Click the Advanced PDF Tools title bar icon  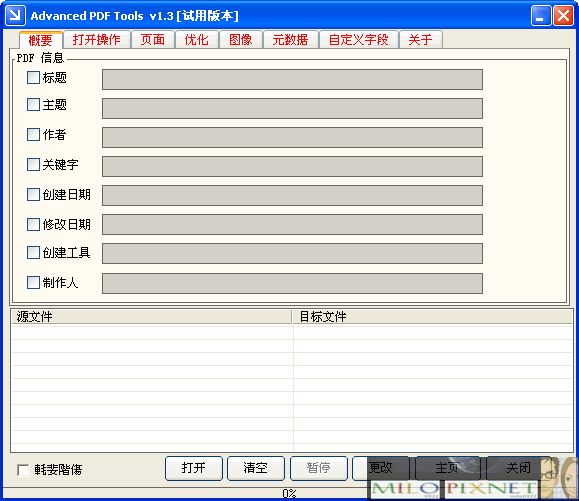15,15
